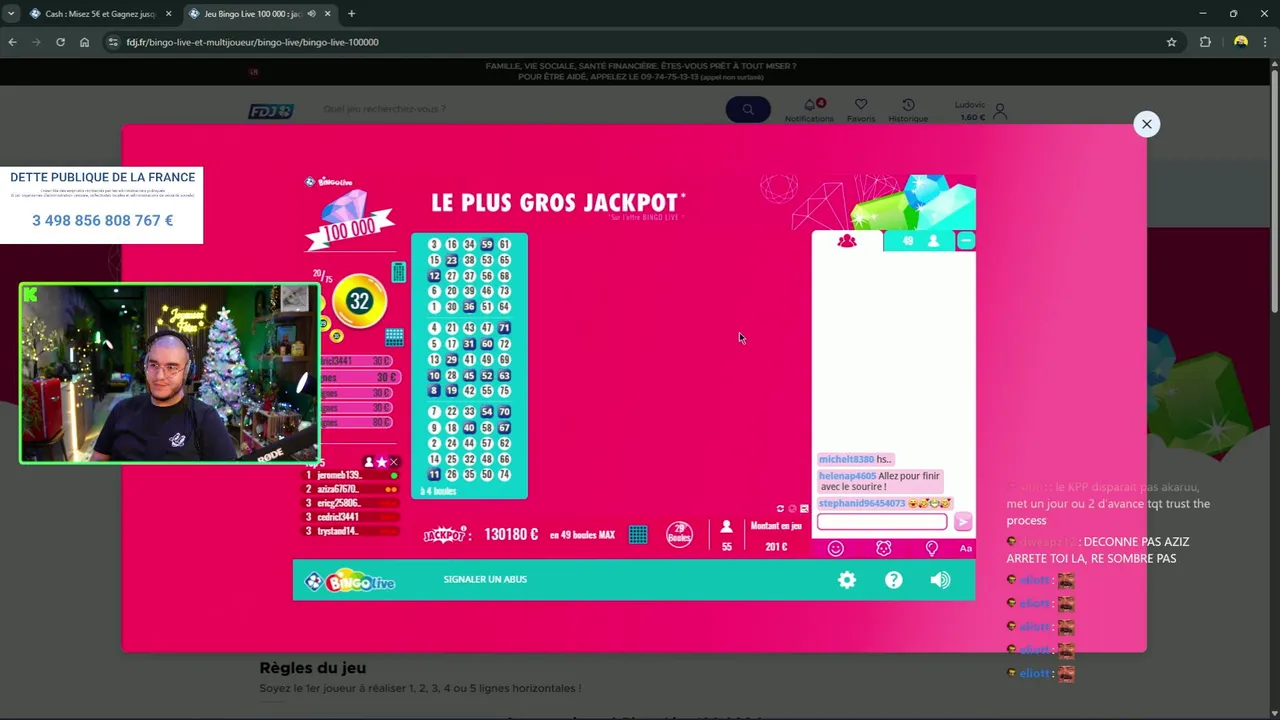Click the players count person icon
1280x720 pixels.
click(x=727, y=527)
